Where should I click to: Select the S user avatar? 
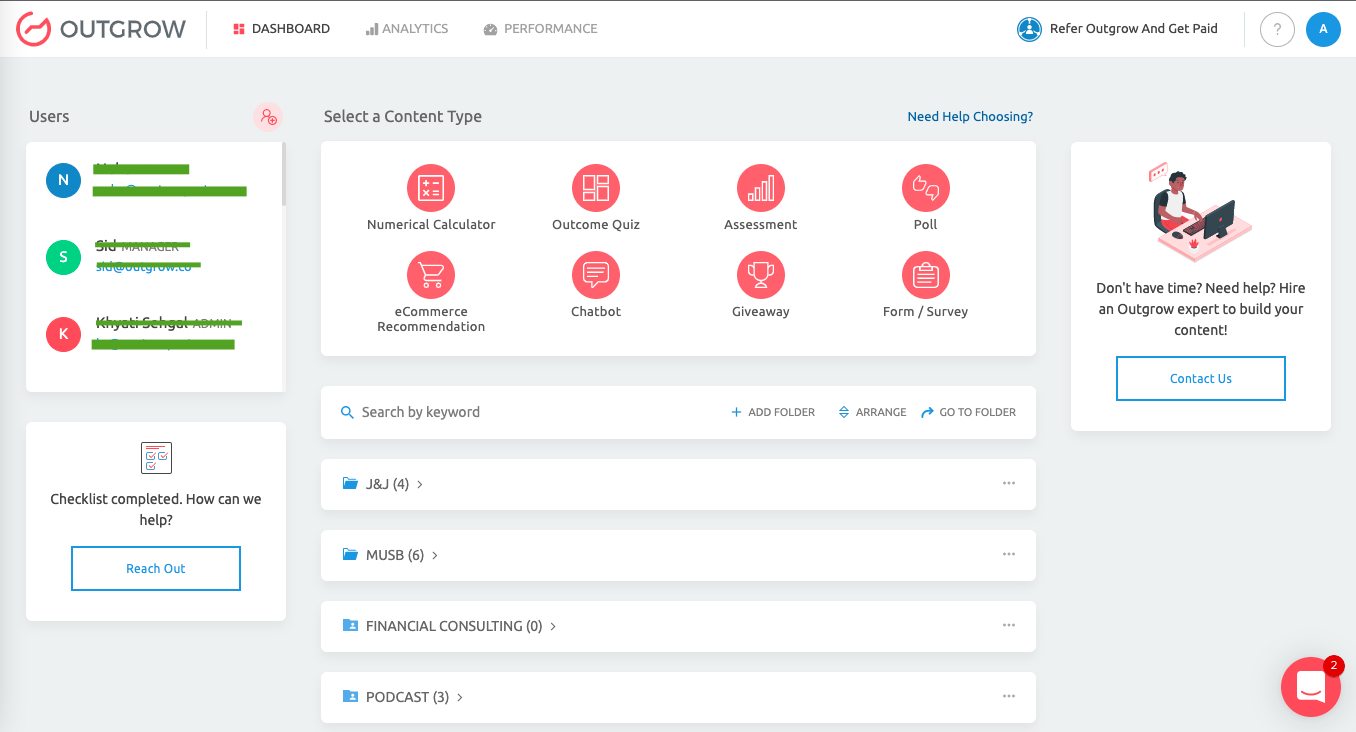point(63,257)
